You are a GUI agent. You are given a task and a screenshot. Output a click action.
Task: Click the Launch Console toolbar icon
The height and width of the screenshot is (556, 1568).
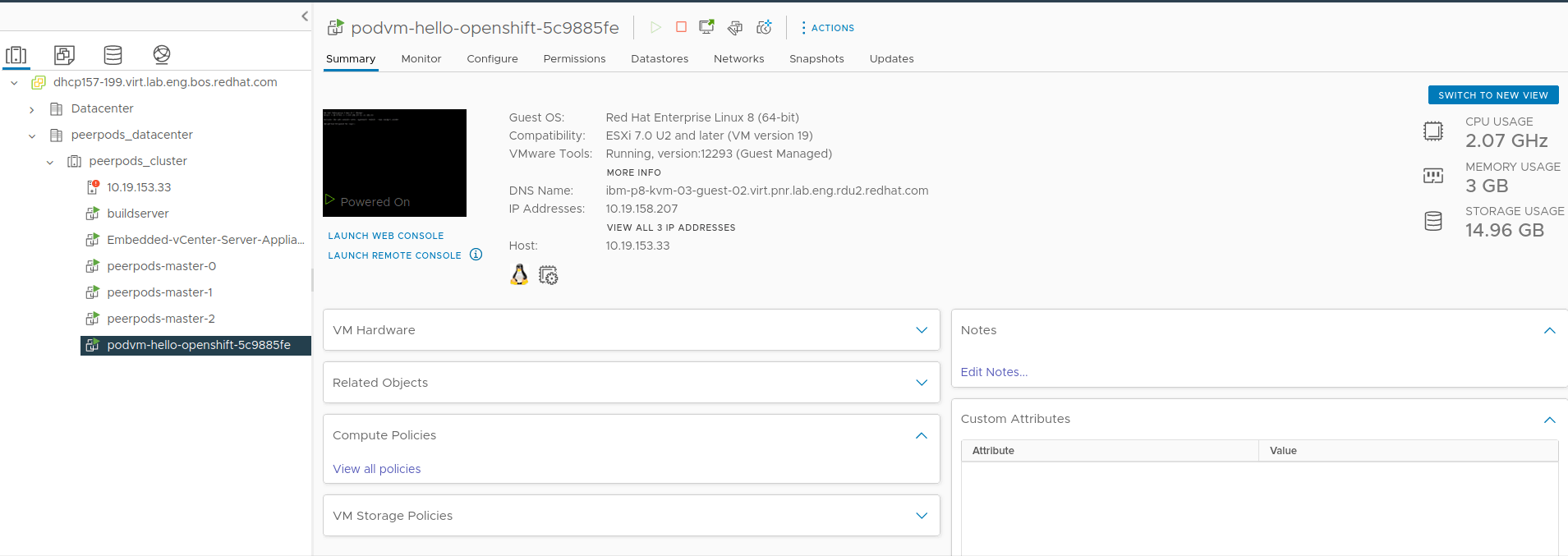tap(706, 27)
